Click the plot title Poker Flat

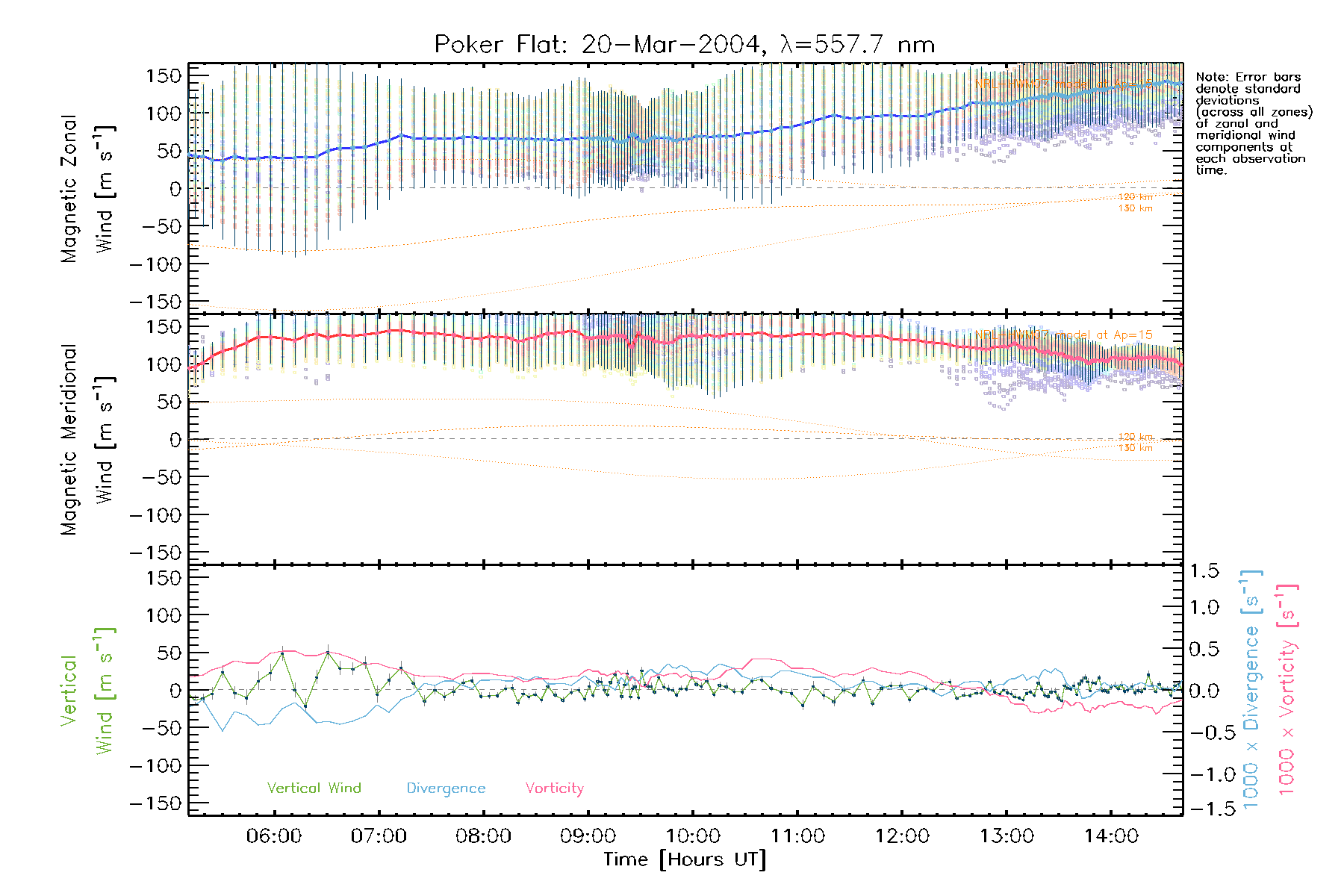pyautogui.click(x=684, y=45)
